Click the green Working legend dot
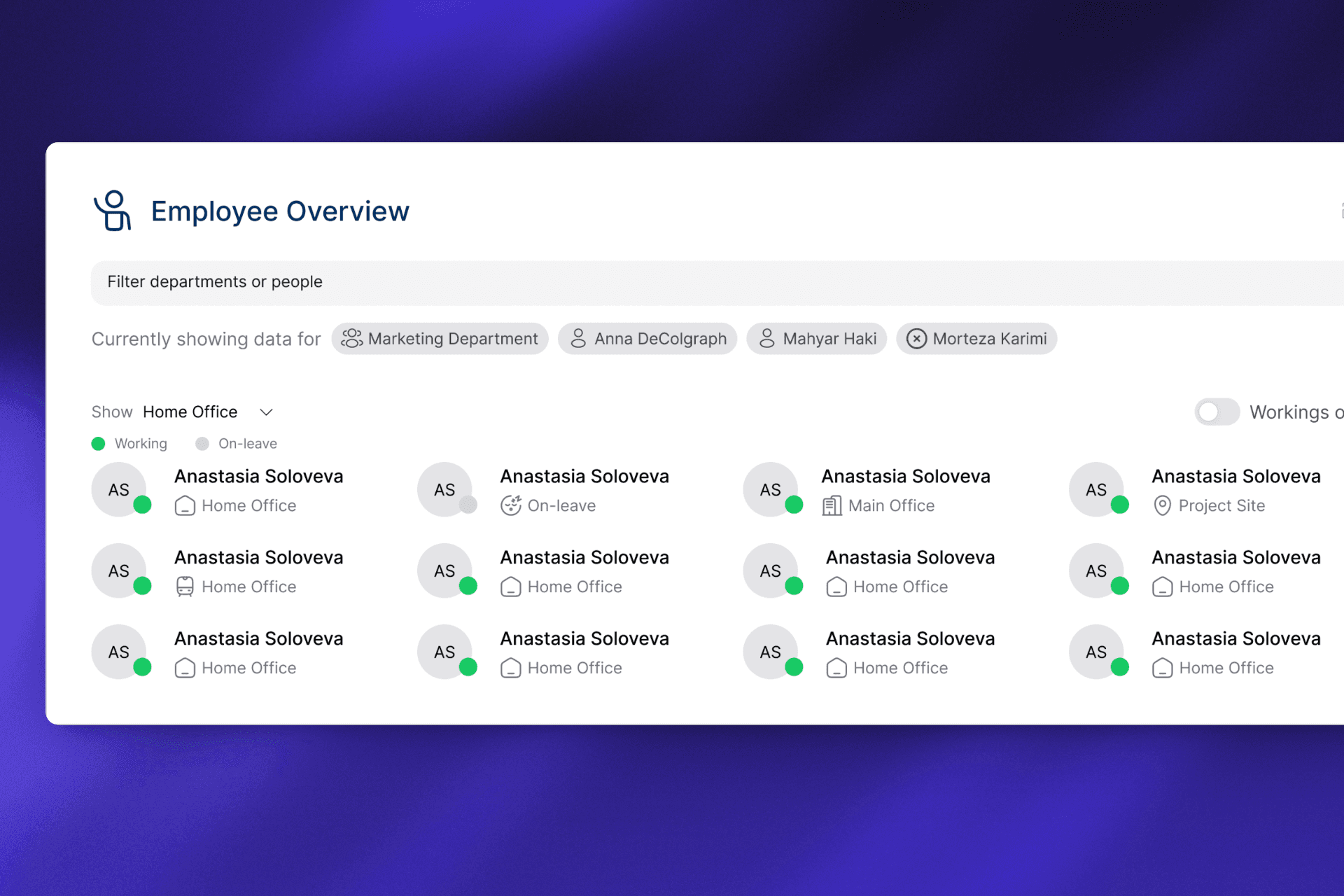The height and width of the screenshot is (896, 1344). (99, 444)
